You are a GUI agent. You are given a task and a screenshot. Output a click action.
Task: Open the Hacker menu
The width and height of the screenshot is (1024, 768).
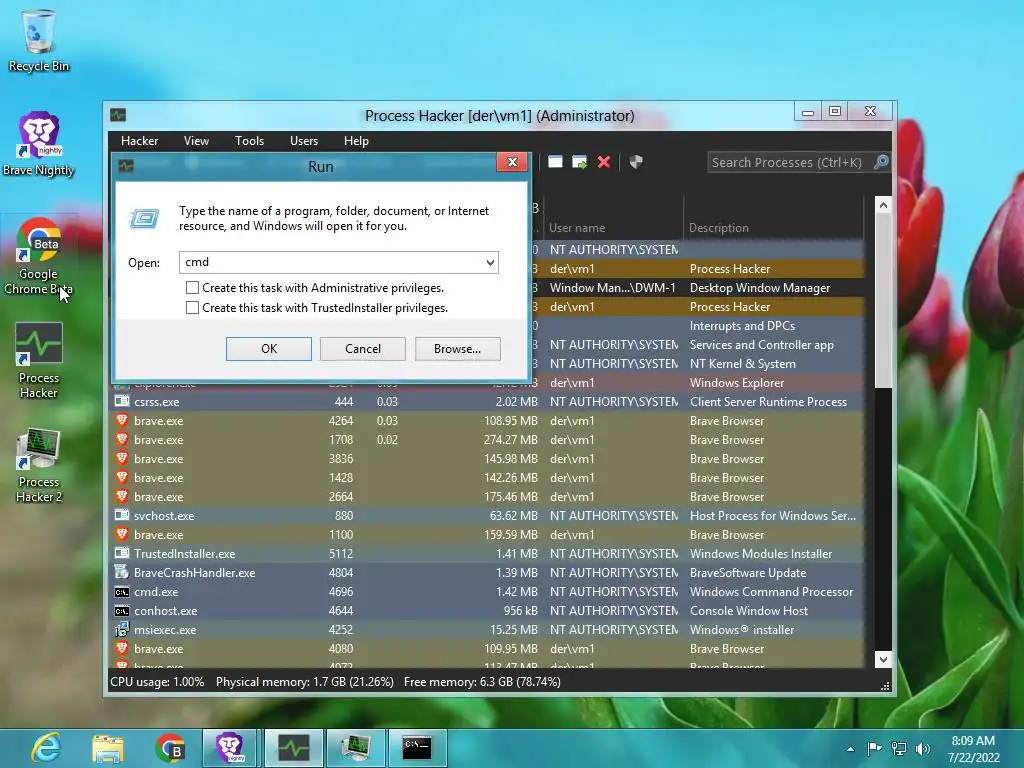pos(139,140)
